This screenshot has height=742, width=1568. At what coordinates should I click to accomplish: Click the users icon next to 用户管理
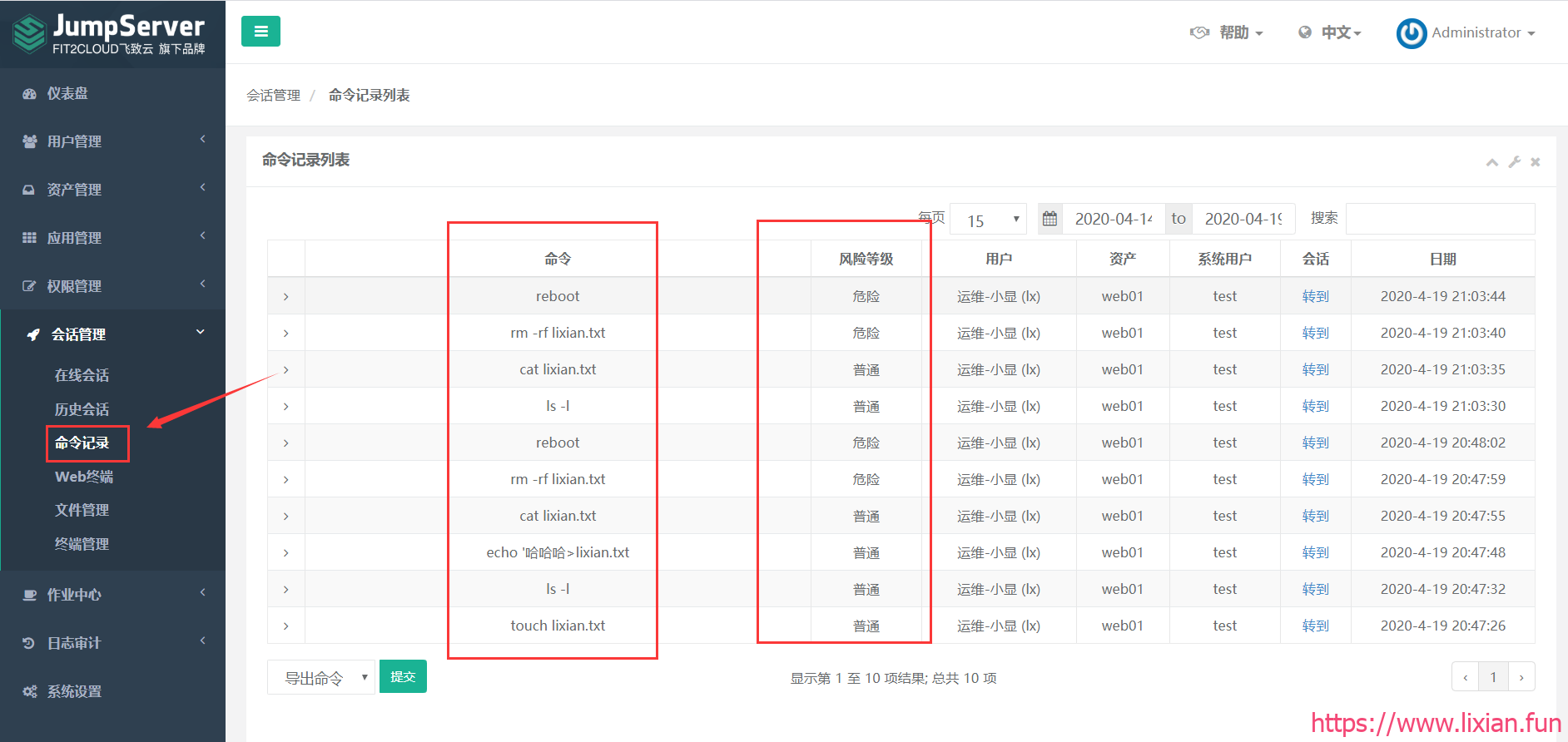click(x=29, y=142)
